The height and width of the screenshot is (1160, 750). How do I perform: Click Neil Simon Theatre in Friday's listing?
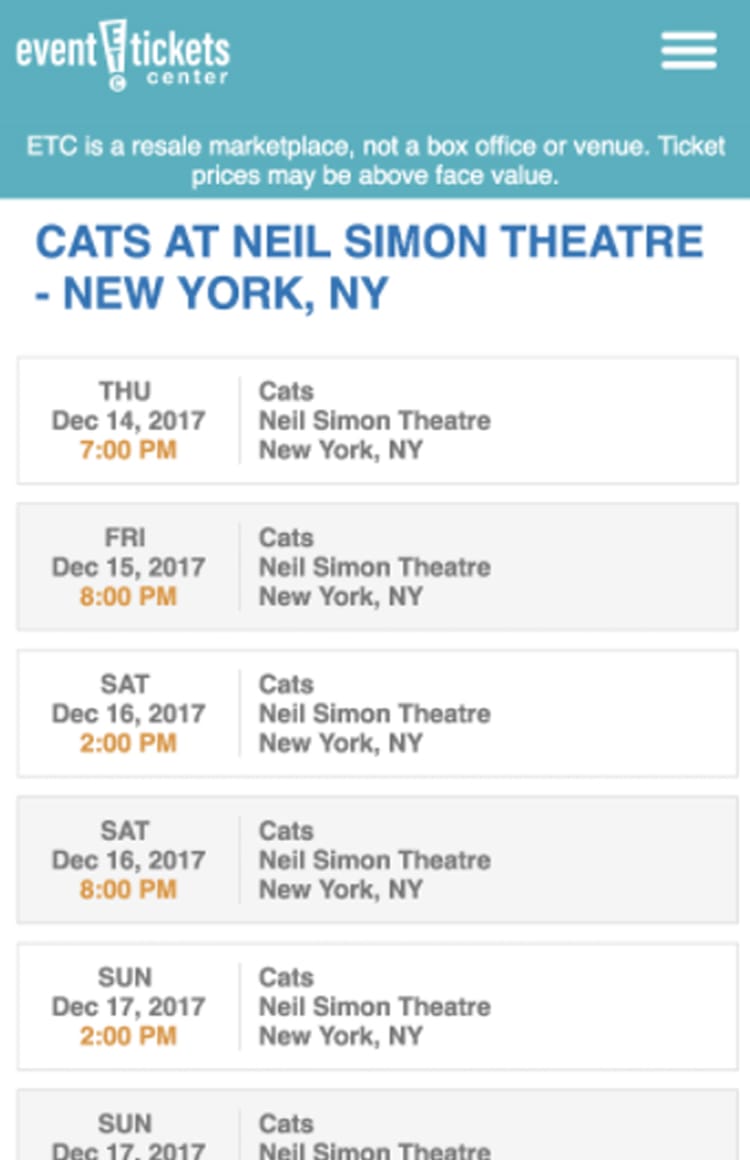click(x=374, y=567)
